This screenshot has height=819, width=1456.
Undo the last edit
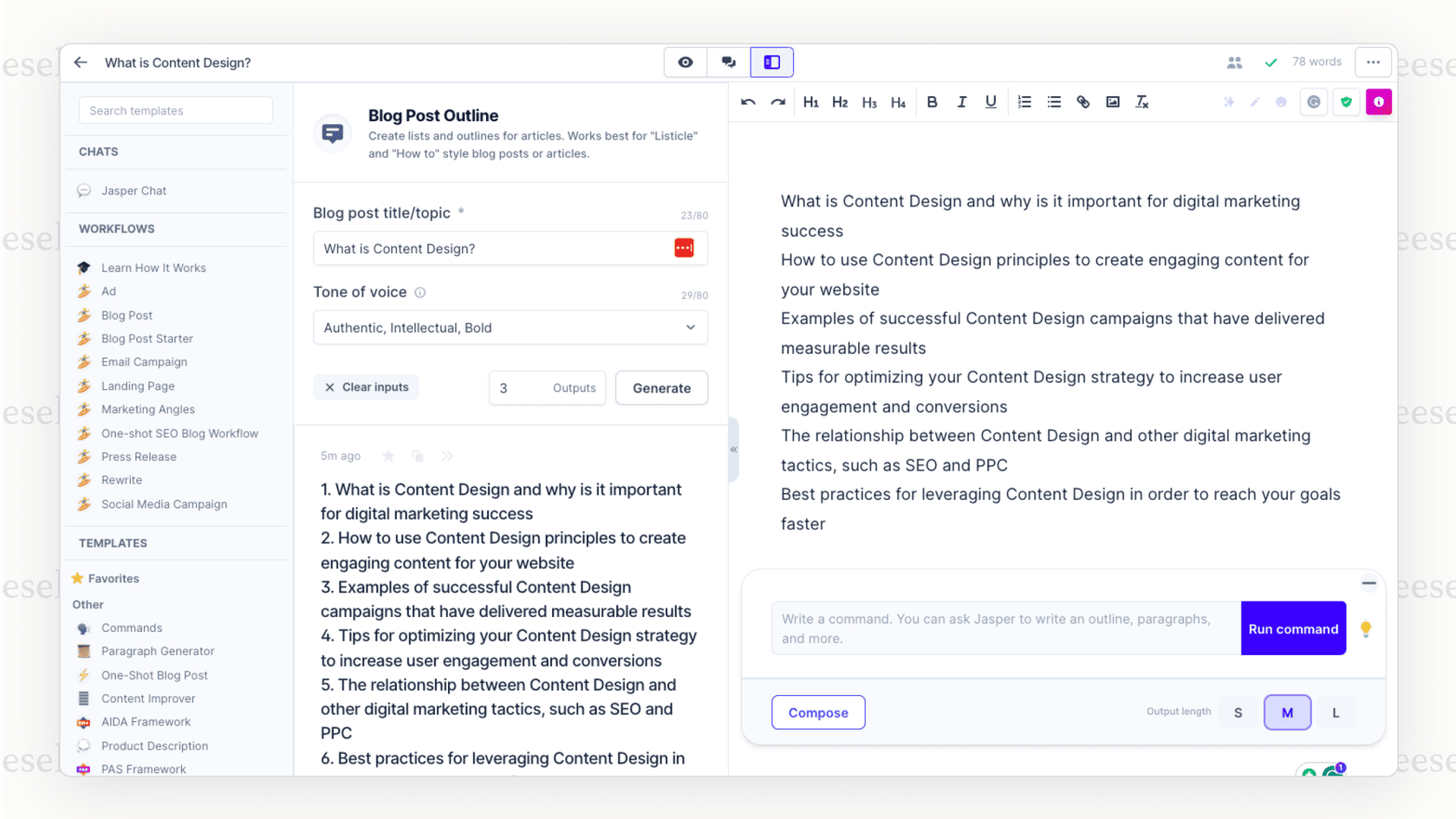point(748,102)
